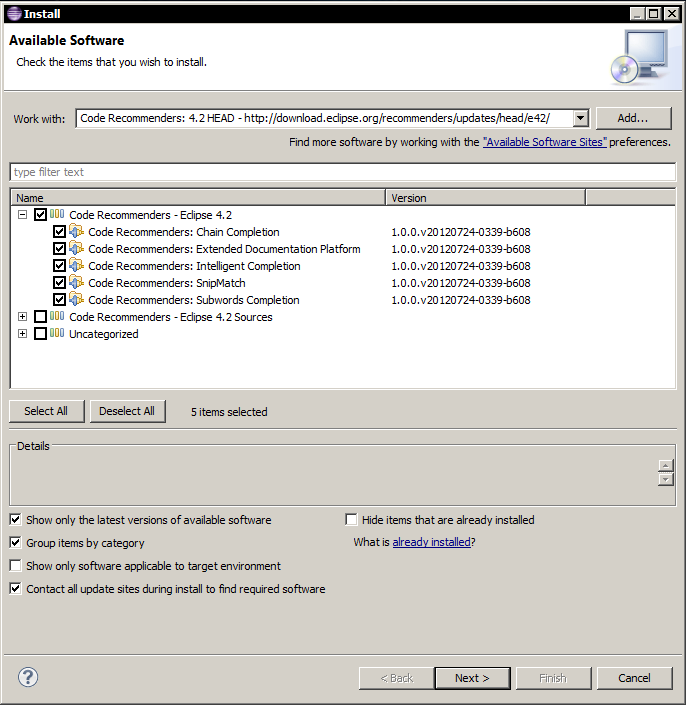Screen dimensions: 686x705
Task: Click category icon of Code Recommenders - Eclipse 4.2
Action: 57,214
